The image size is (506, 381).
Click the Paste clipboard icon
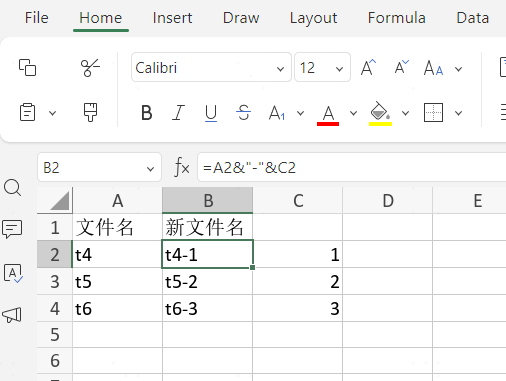pyautogui.click(x=27, y=112)
